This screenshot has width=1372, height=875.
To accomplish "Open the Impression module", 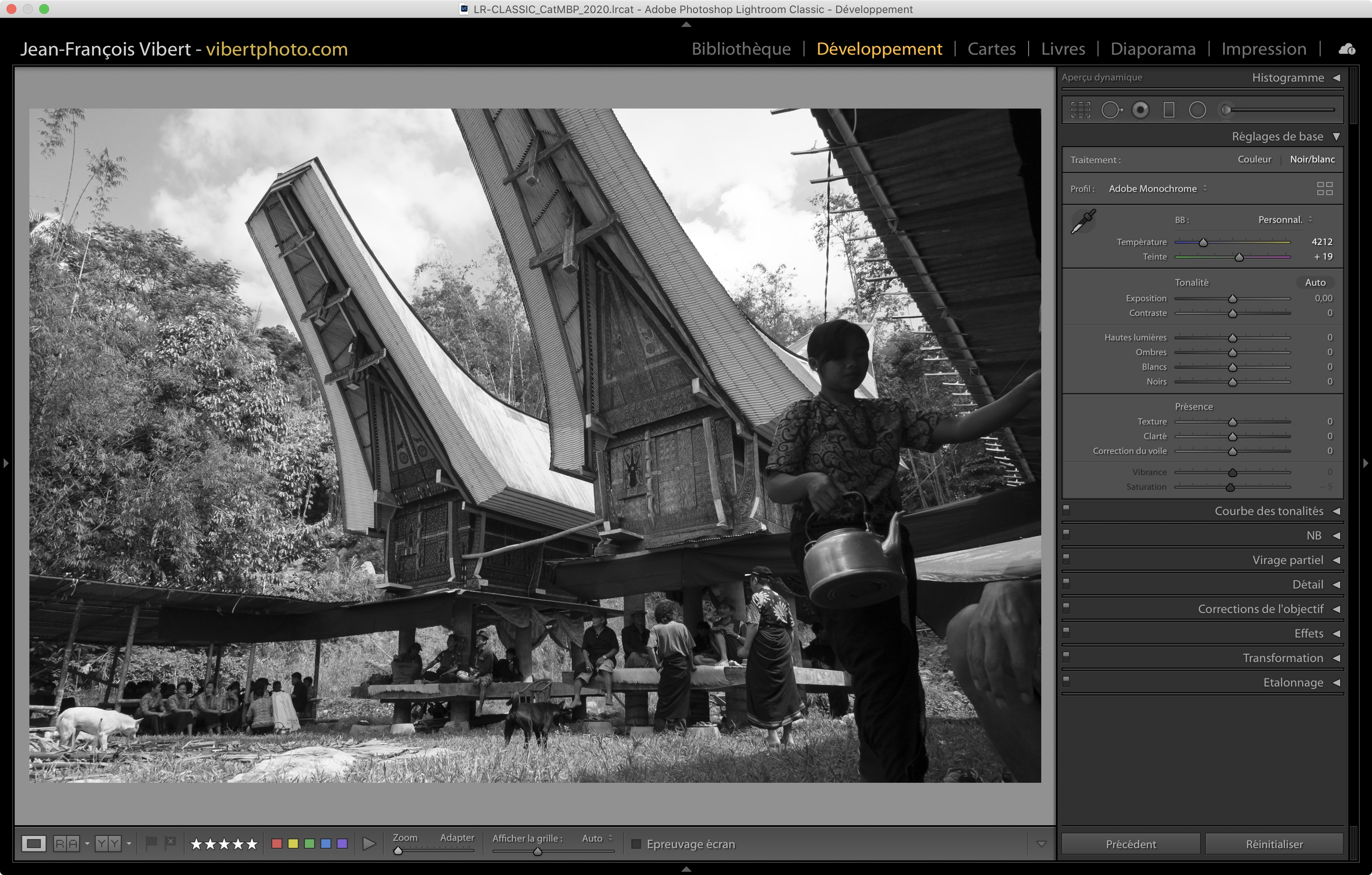I will 1263,49.
